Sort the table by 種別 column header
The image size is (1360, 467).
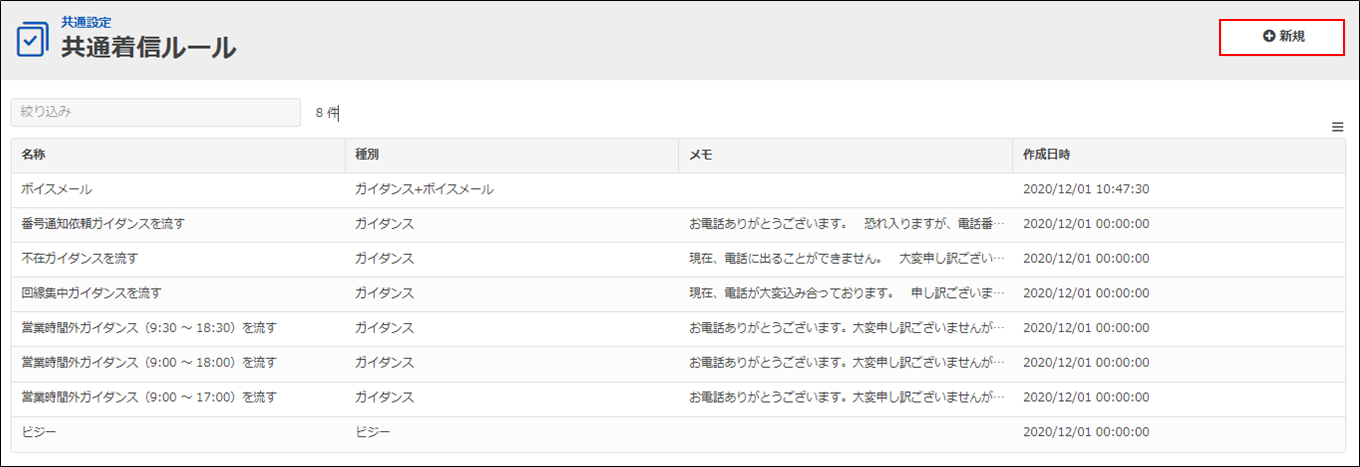(367, 155)
